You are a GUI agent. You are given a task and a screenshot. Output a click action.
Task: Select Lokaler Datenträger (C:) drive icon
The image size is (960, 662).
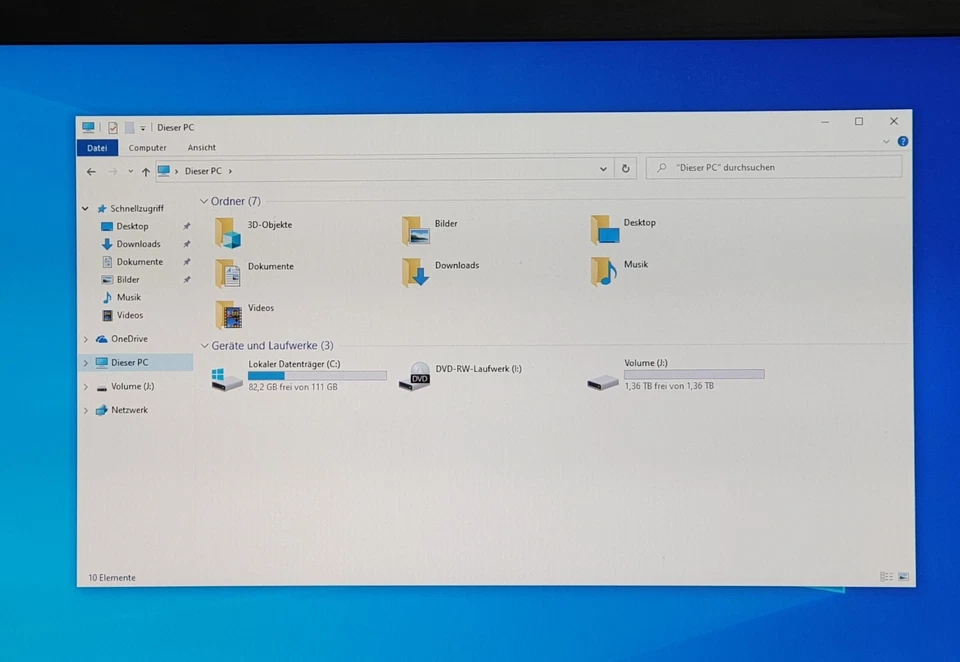coord(227,378)
